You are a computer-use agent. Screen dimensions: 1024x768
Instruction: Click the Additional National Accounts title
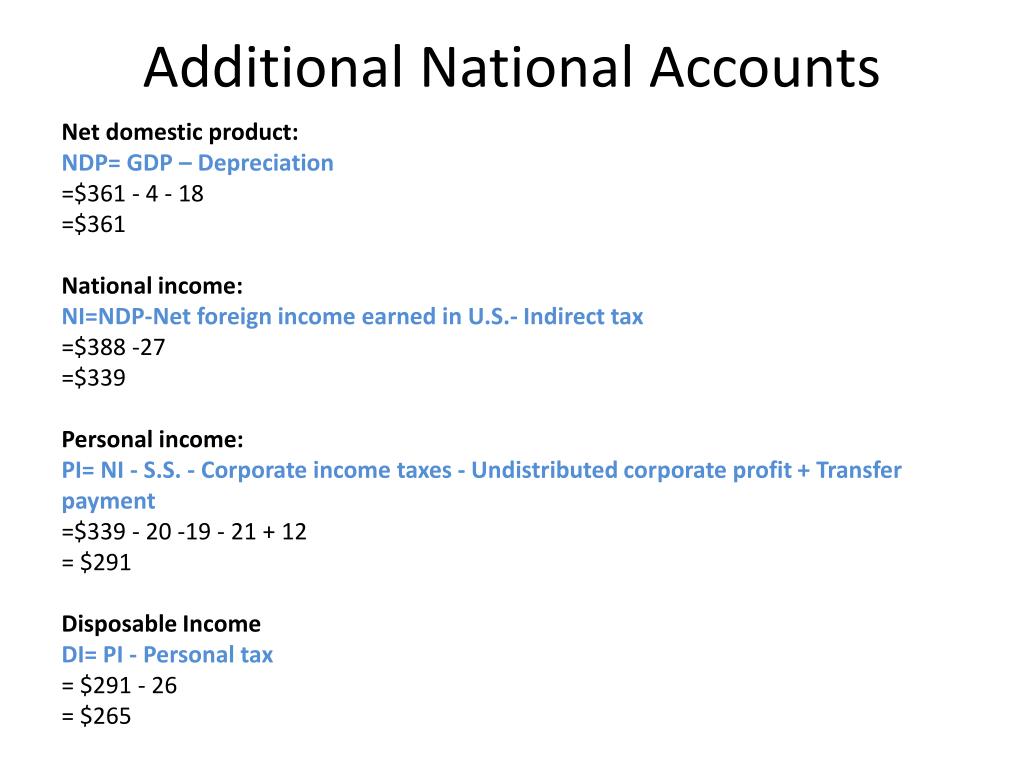point(511,67)
